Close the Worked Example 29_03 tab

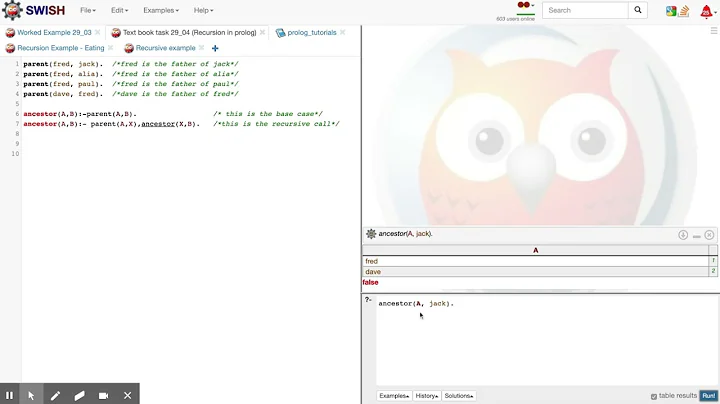[97, 33]
